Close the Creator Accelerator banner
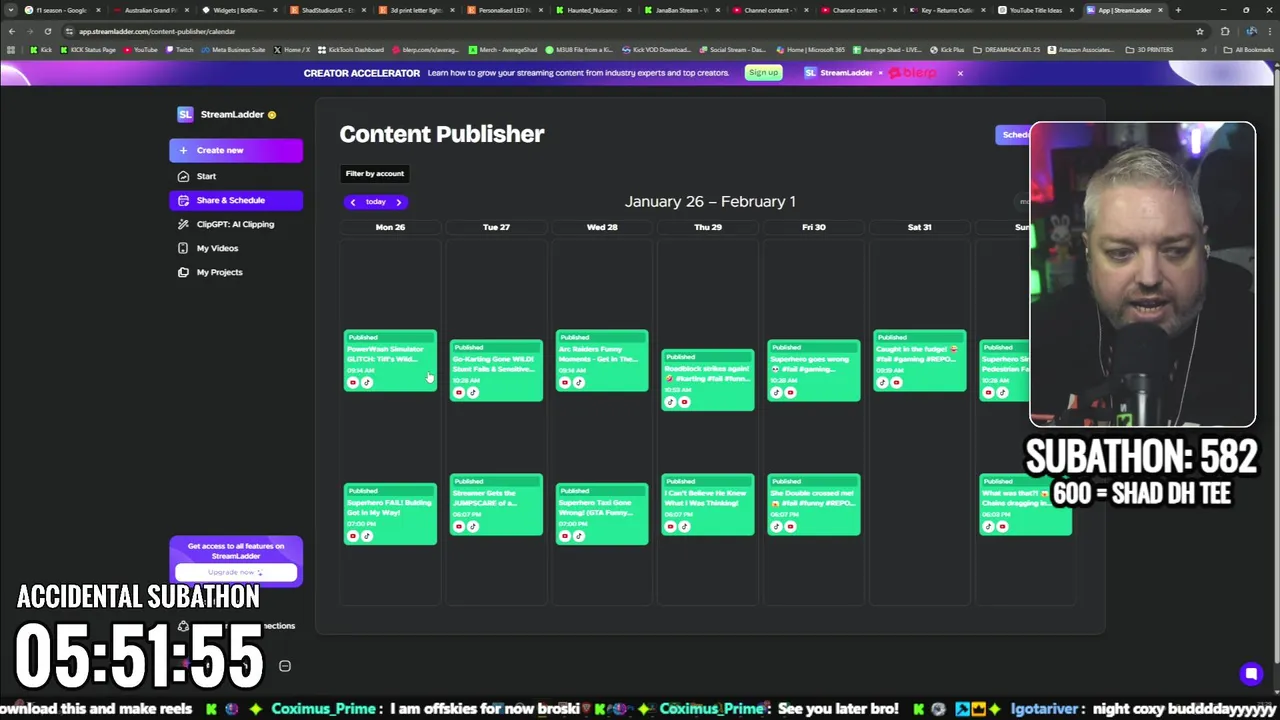 (x=960, y=73)
